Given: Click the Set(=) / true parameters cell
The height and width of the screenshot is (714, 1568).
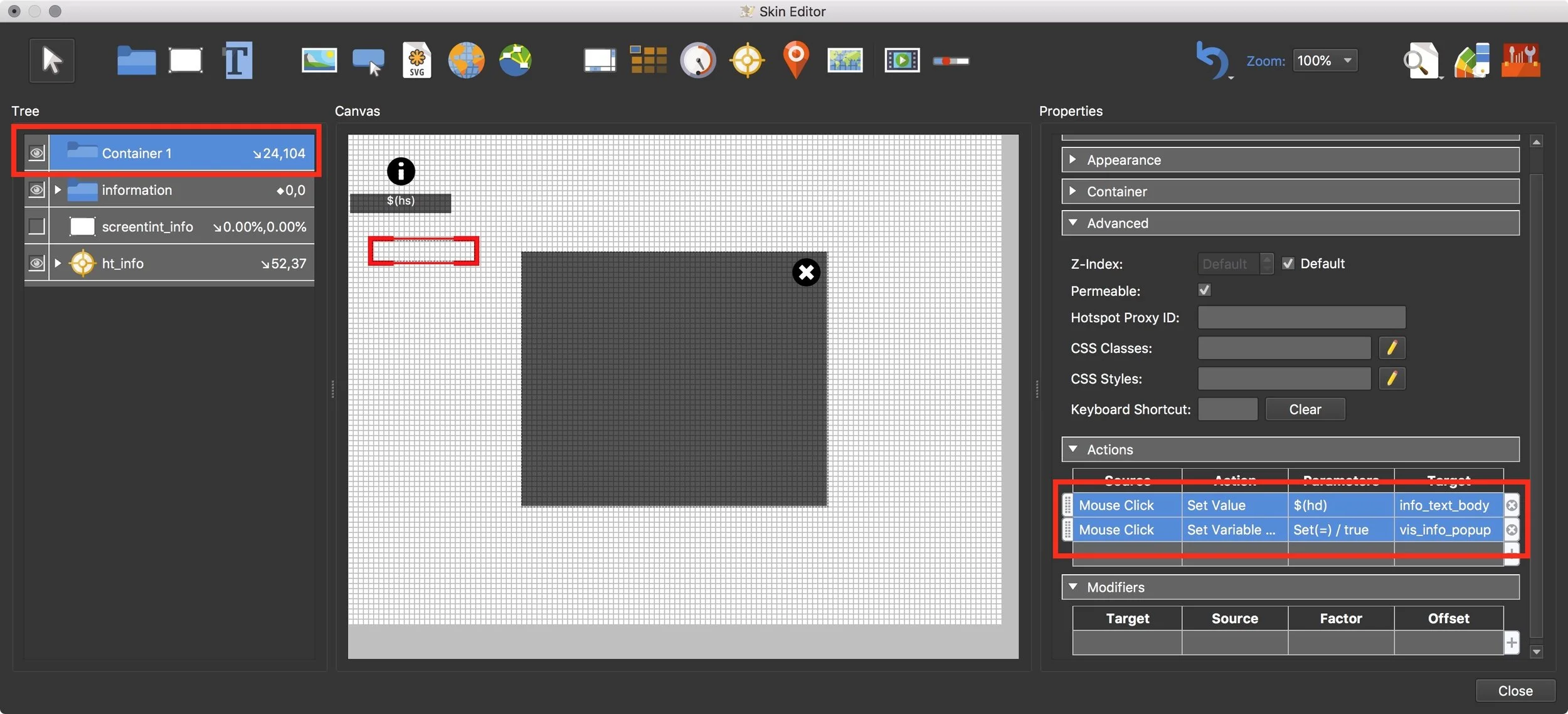Looking at the screenshot, I should (x=1341, y=530).
